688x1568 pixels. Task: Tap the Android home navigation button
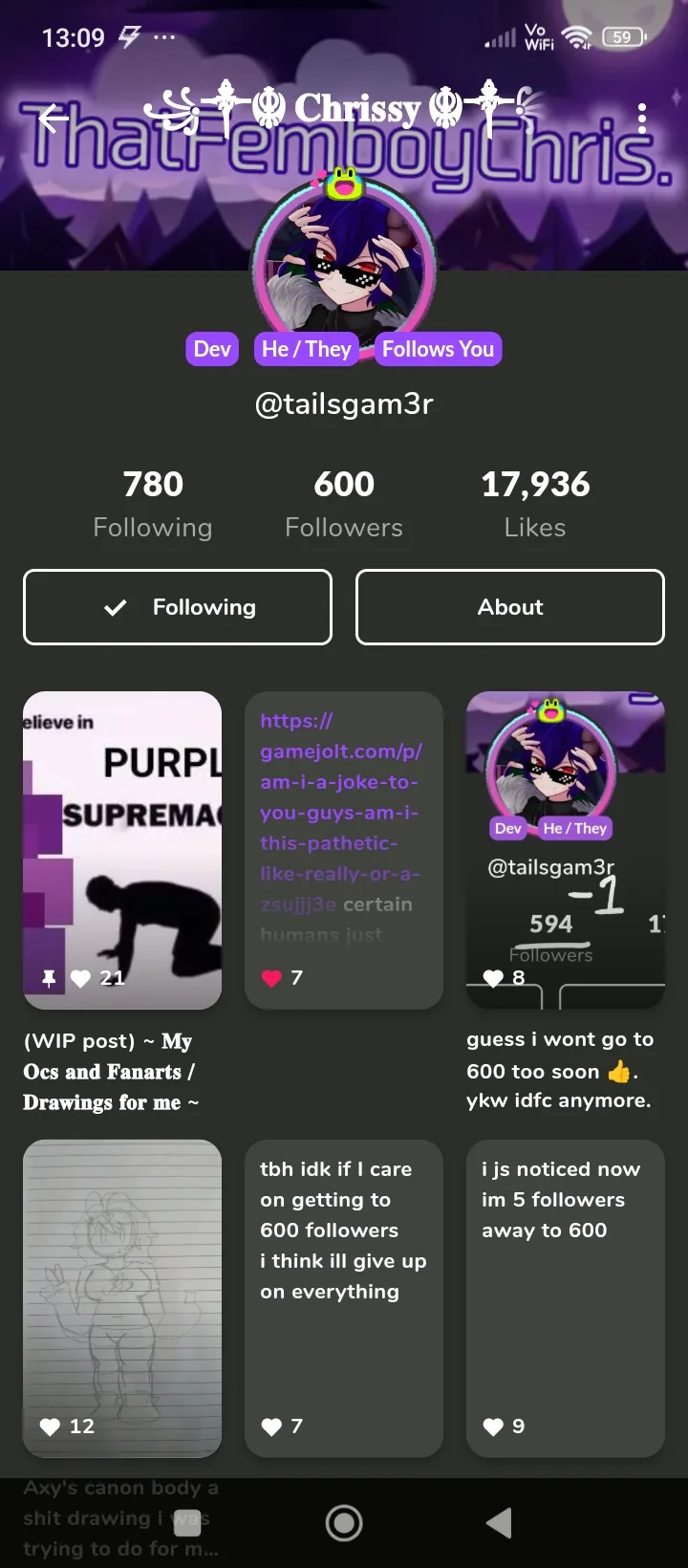click(x=344, y=1523)
